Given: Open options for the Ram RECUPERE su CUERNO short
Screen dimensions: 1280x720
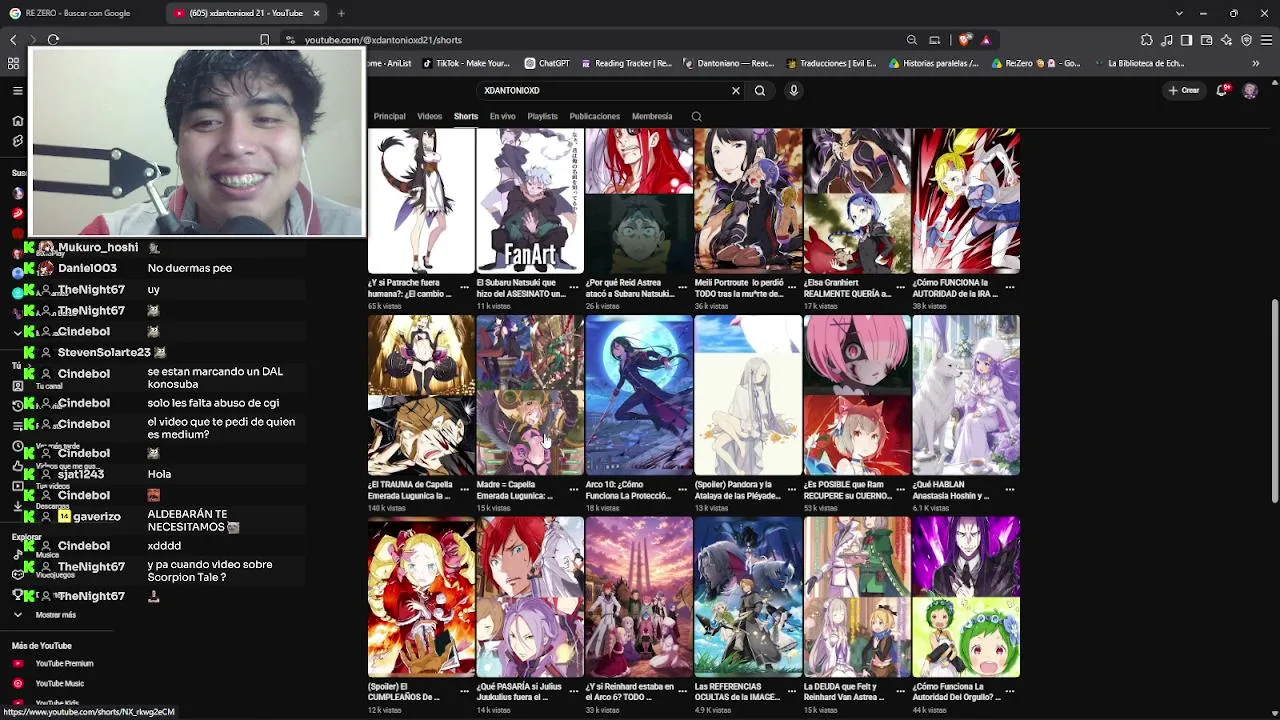Looking at the screenshot, I should click(x=900, y=490).
